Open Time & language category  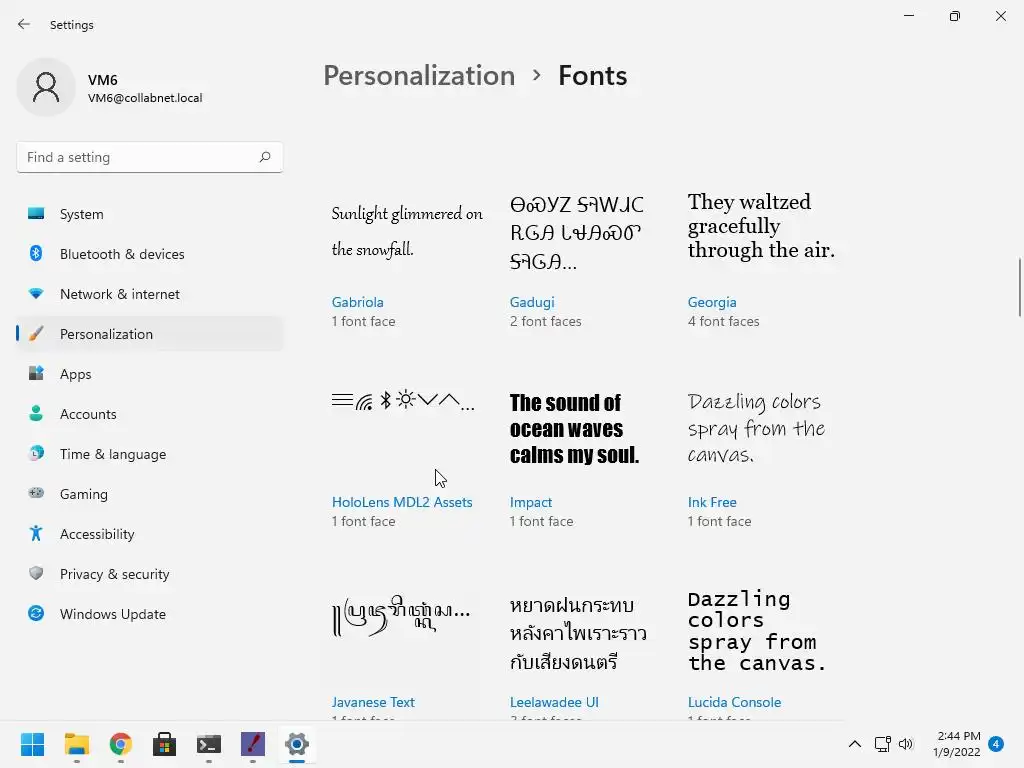(150, 453)
